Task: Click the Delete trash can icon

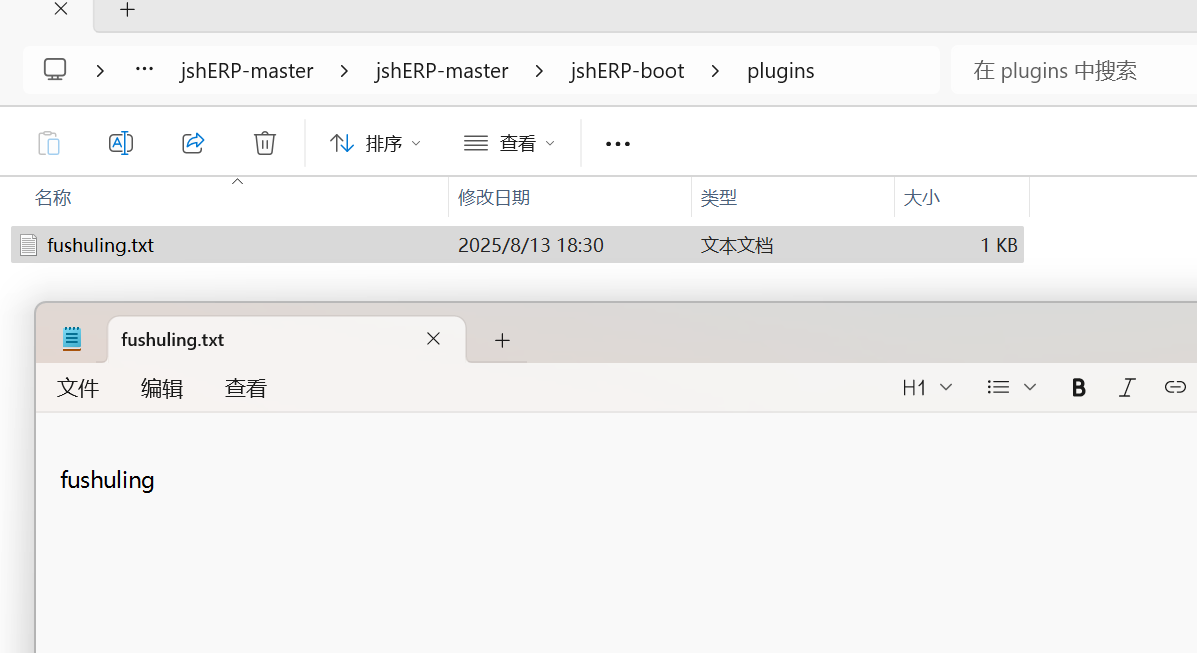Action: [265, 143]
